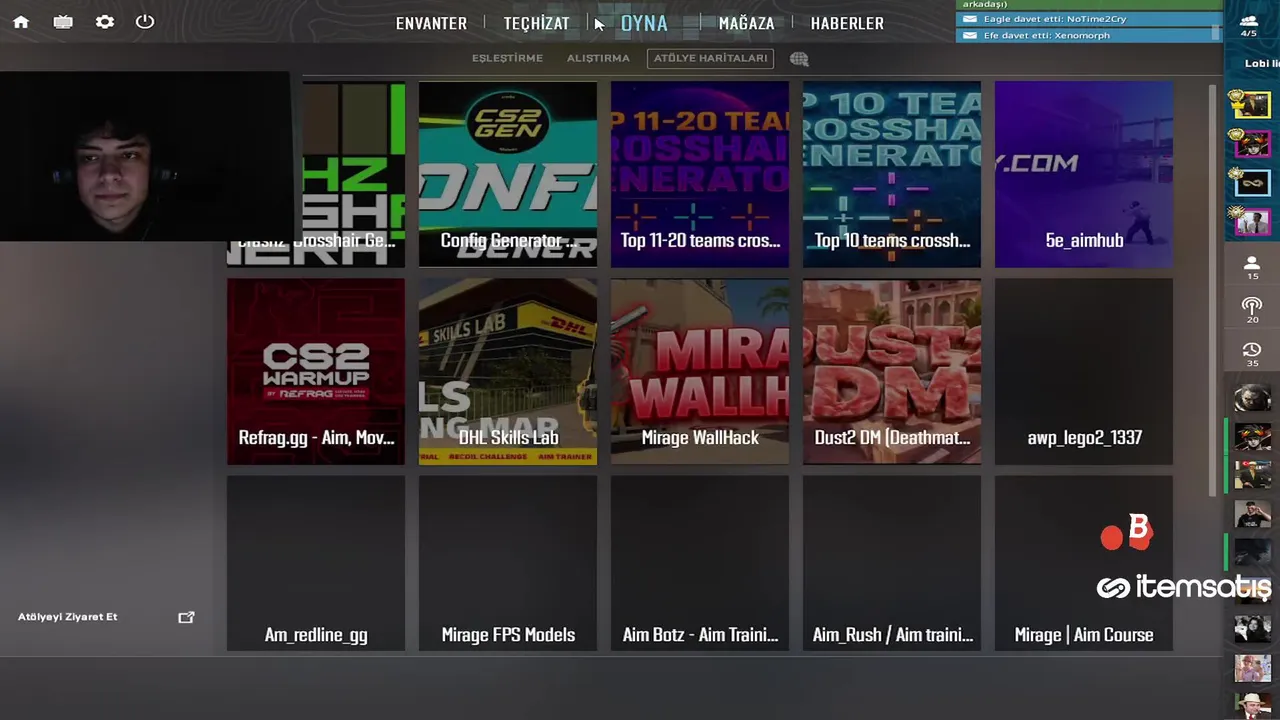Select the EŞLEŞTİRME sub-tab

(507, 58)
